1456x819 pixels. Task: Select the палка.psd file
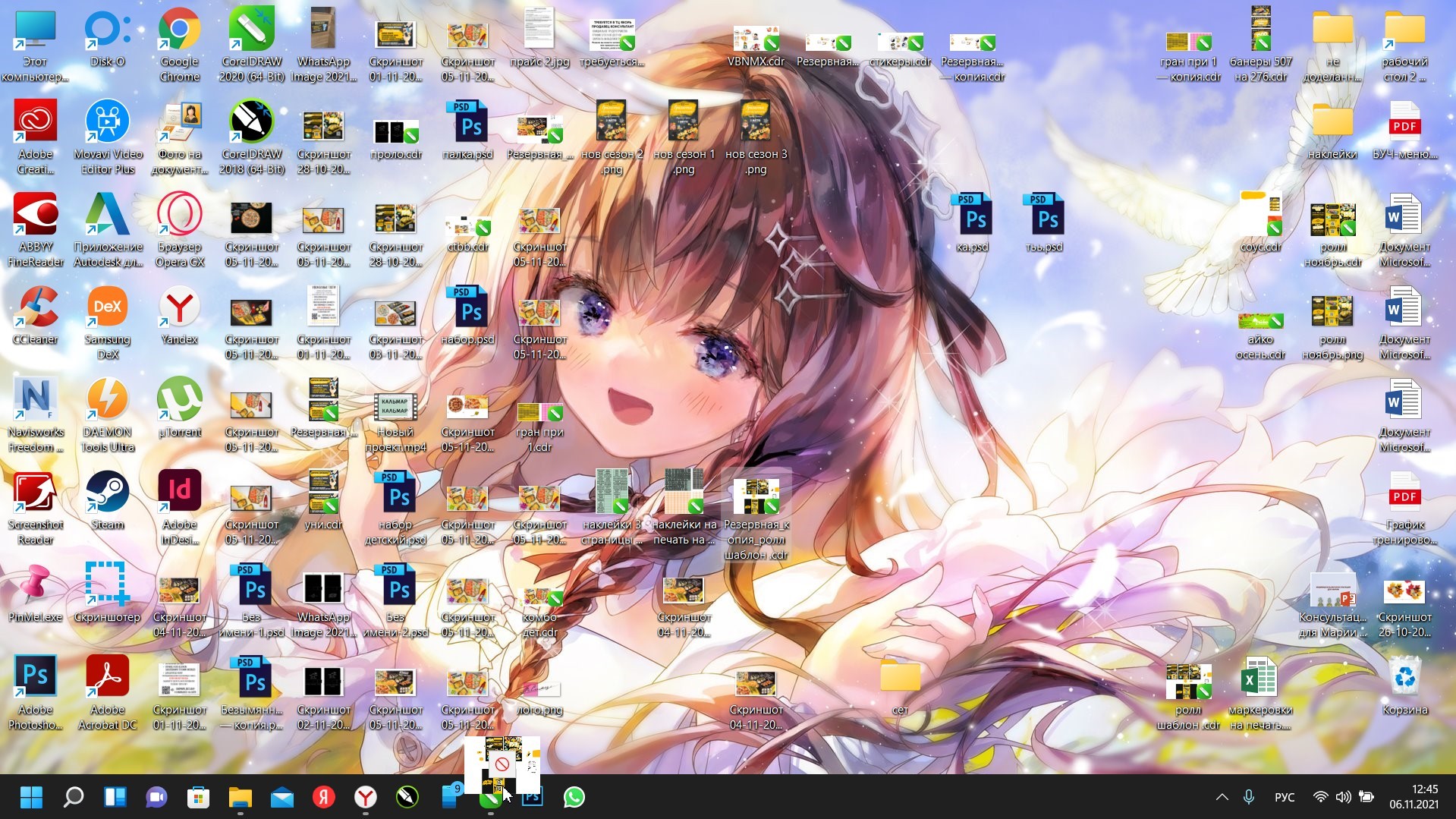pyautogui.click(x=467, y=131)
